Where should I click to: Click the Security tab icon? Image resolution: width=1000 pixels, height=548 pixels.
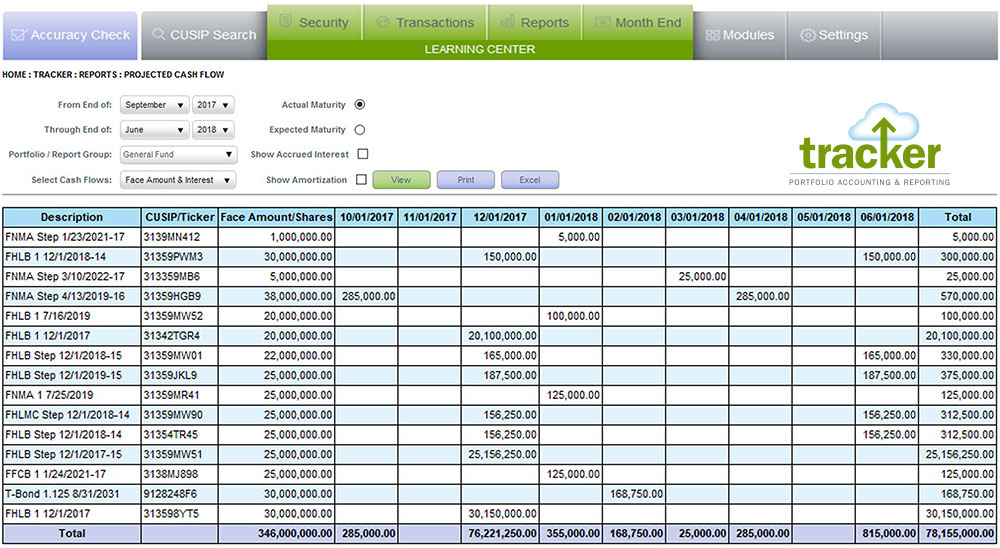(285, 21)
